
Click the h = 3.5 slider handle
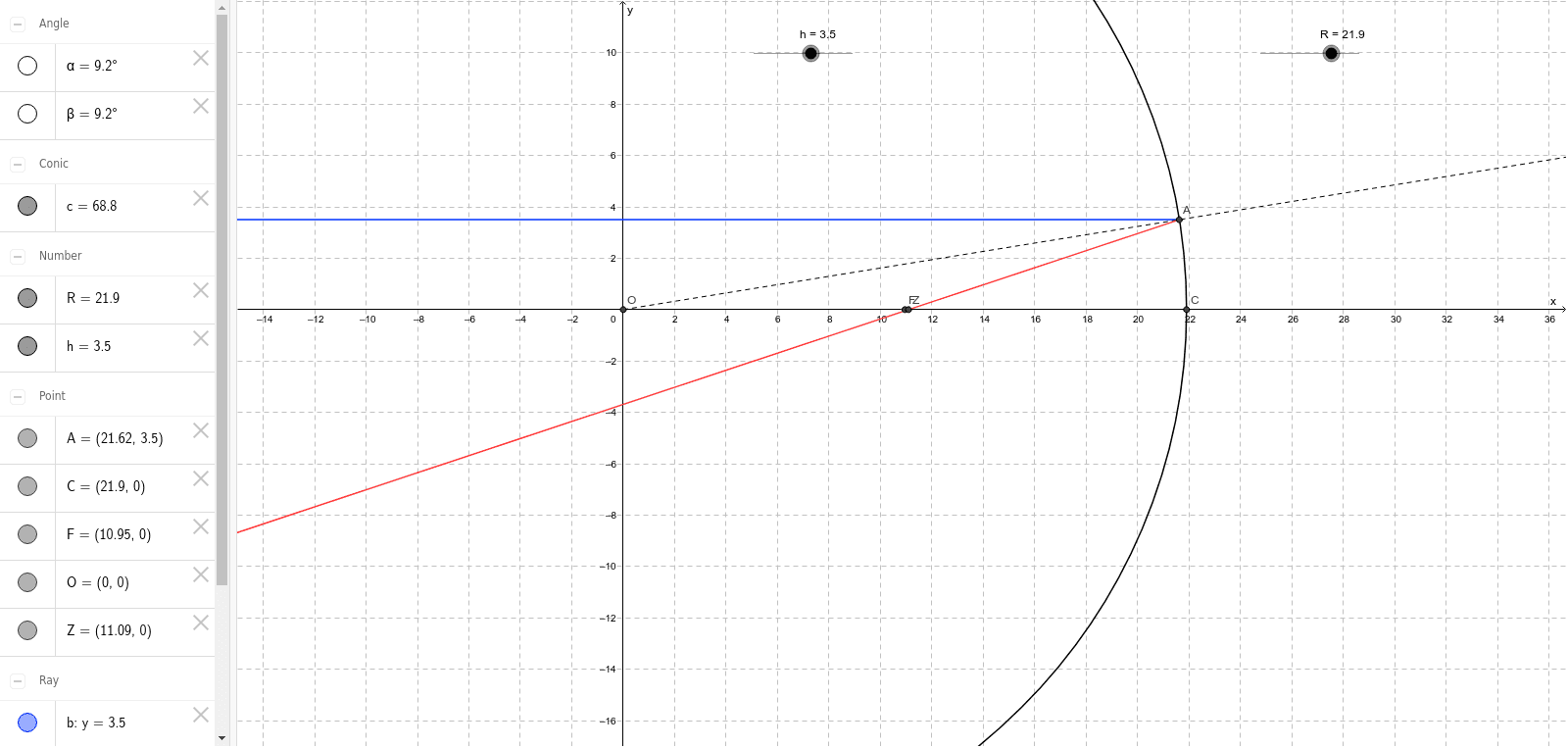click(x=810, y=53)
